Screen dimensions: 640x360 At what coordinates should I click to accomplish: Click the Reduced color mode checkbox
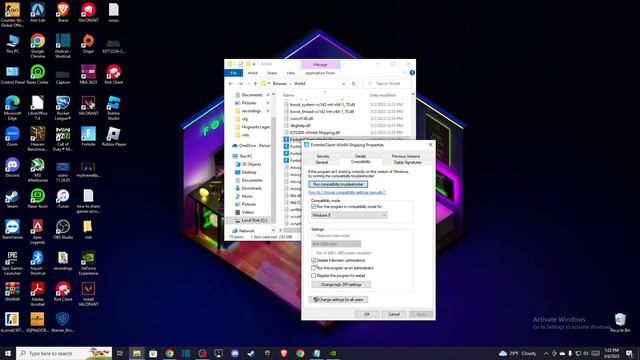pos(313,236)
